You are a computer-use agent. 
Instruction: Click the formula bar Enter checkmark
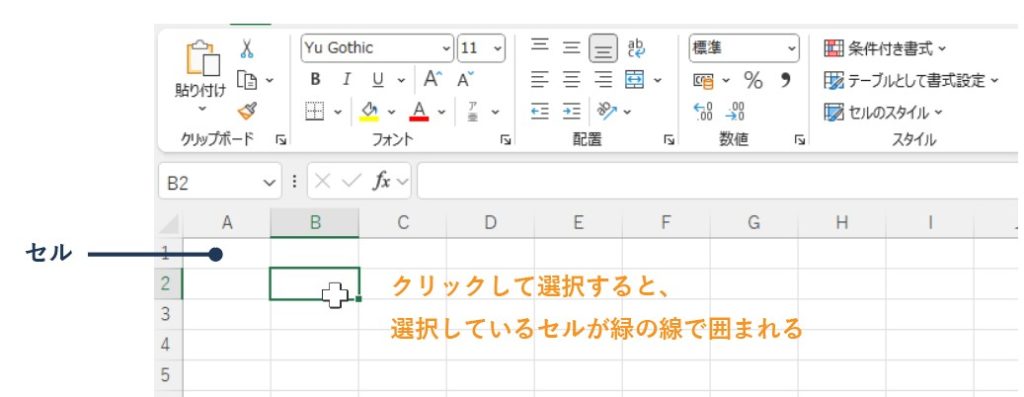click(351, 182)
